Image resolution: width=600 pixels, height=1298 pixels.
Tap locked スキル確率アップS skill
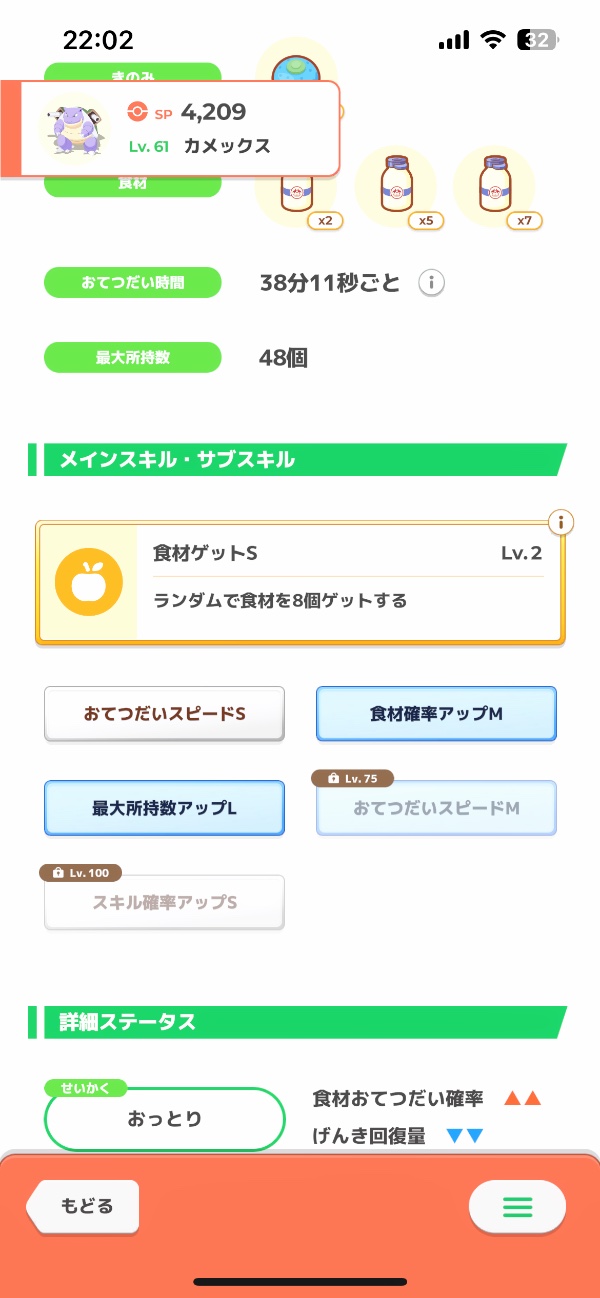tap(164, 902)
